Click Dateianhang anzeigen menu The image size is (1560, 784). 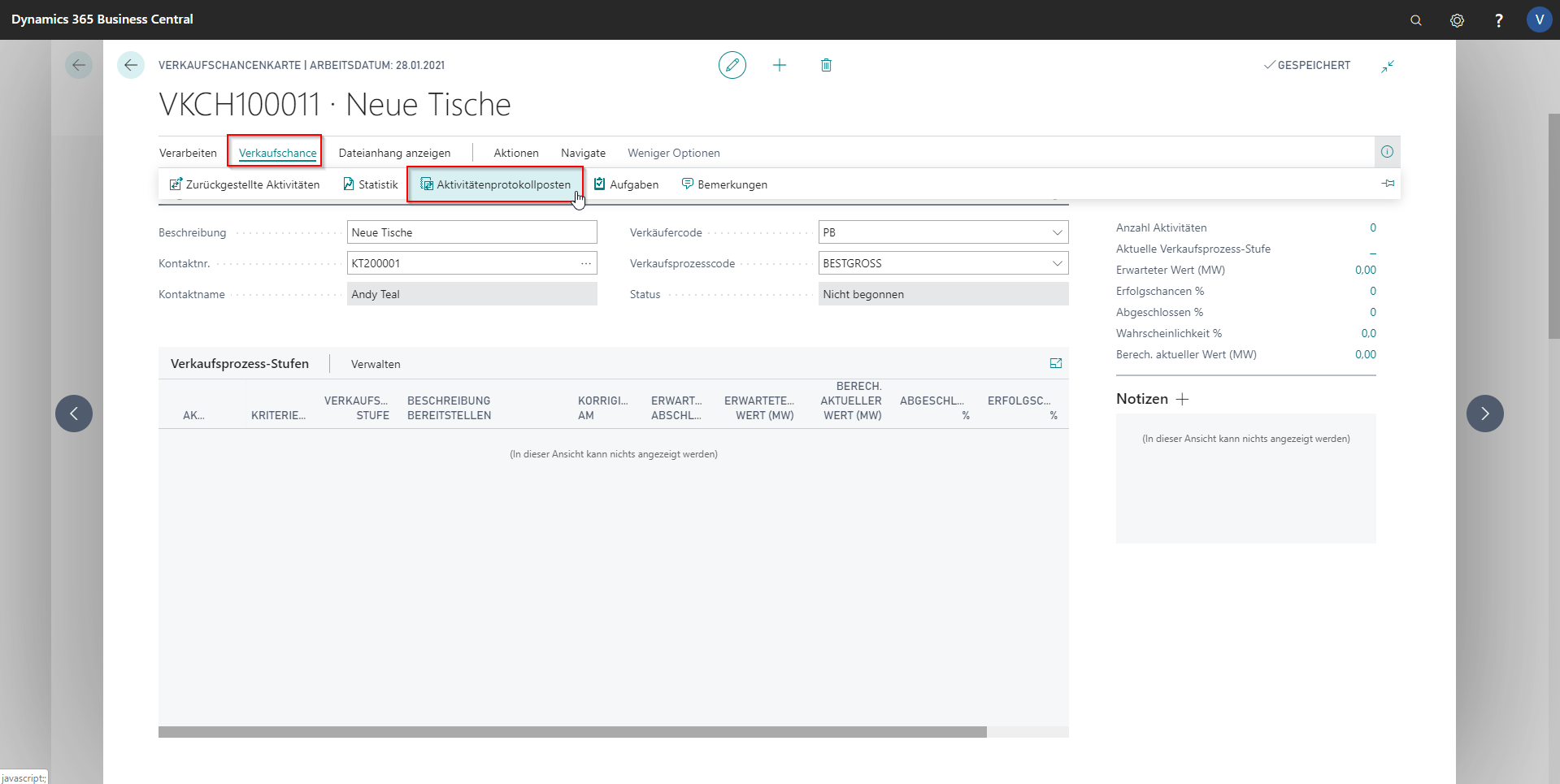point(394,153)
